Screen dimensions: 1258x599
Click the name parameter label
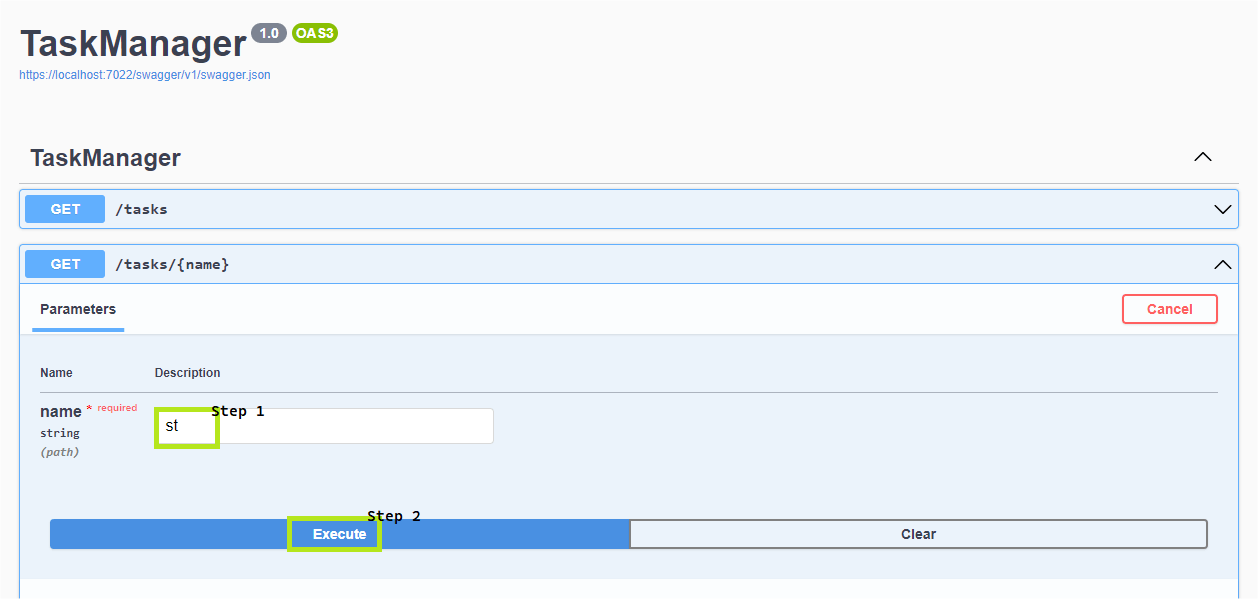point(61,412)
